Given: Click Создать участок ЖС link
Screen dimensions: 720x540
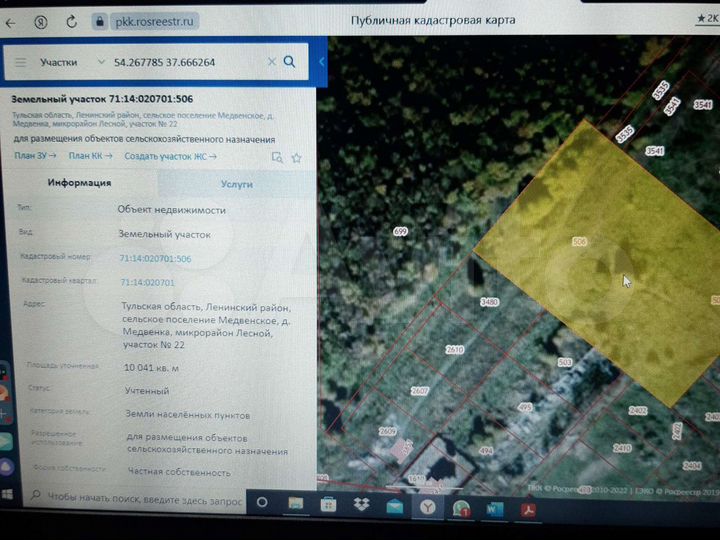Looking at the screenshot, I should click(170, 157).
